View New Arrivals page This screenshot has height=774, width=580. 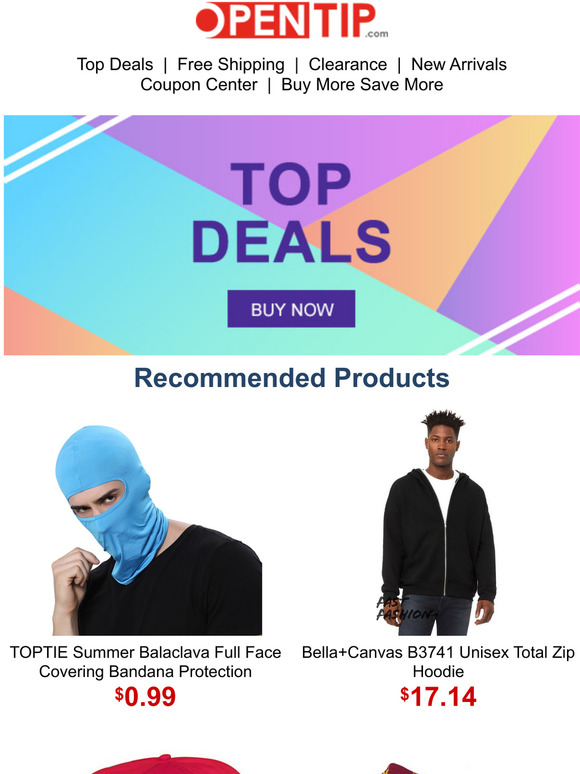[x=459, y=65]
